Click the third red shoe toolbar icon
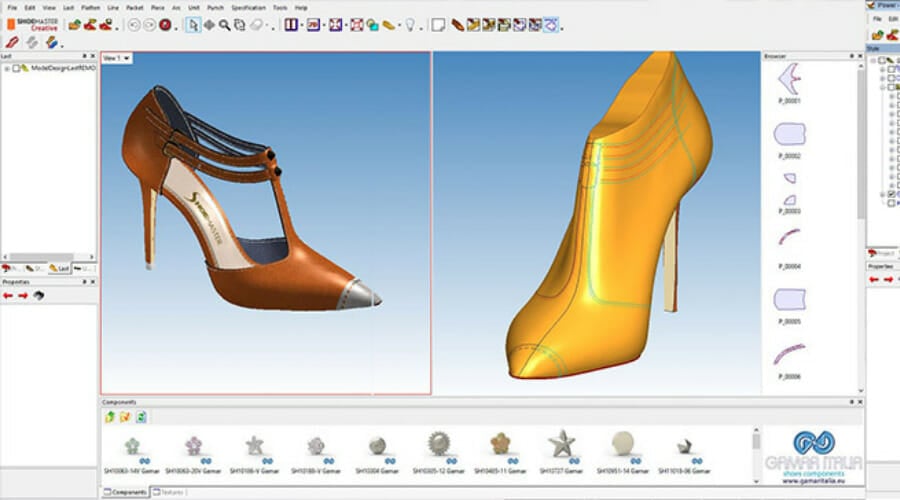Screen dimensions: 900x500 click(106, 25)
